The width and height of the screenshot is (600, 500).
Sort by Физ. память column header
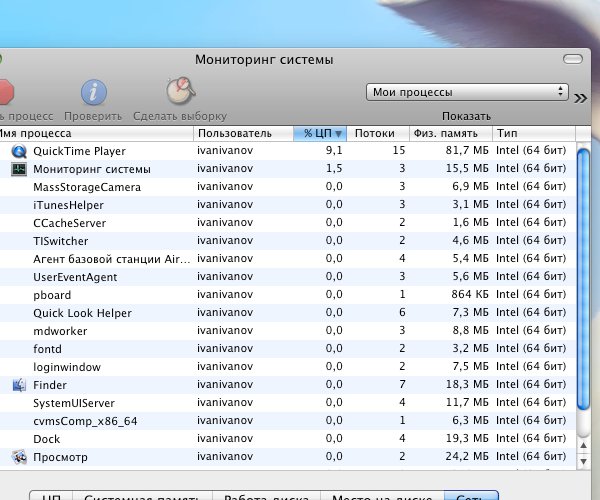click(451, 134)
